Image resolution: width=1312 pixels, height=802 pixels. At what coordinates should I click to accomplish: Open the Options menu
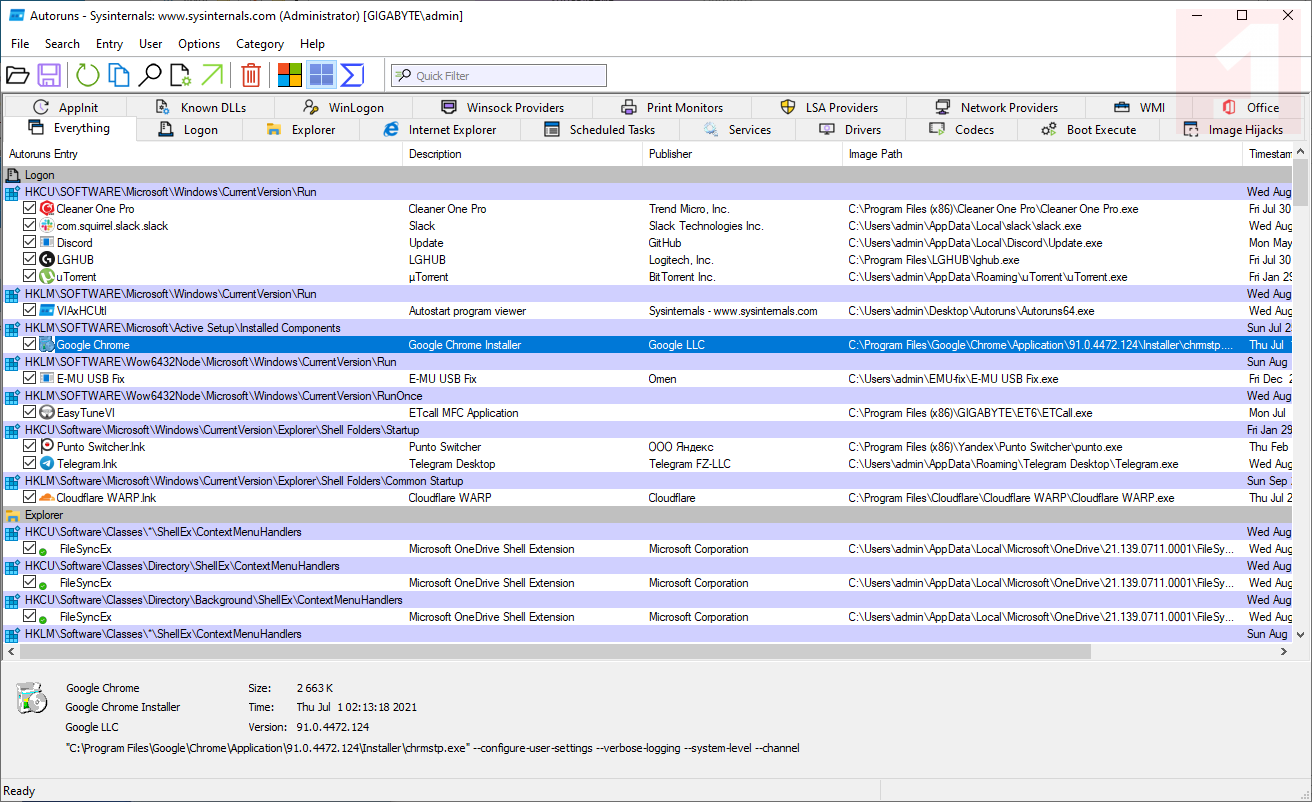pos(199,44)
